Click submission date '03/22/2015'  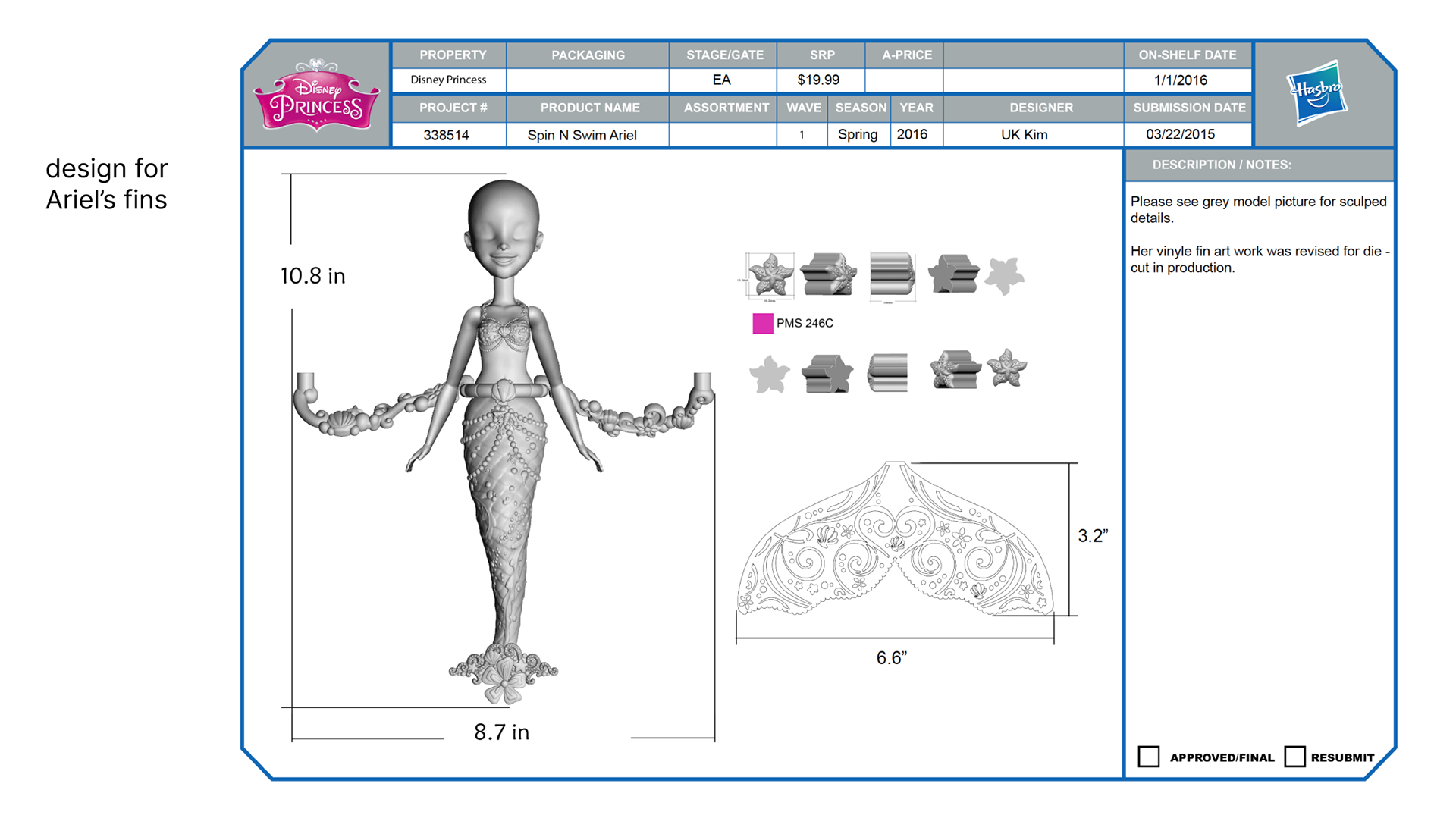click(1180, 134)
